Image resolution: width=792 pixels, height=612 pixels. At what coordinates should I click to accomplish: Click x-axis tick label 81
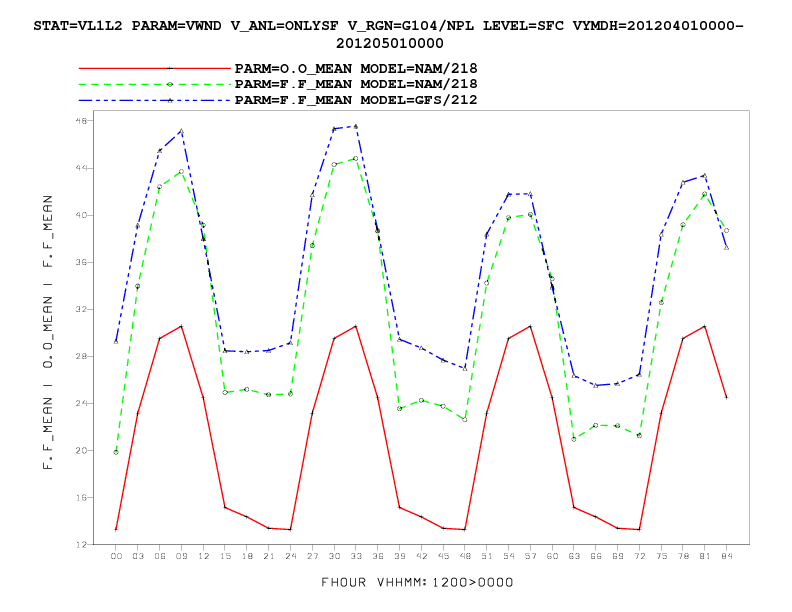tap(705, 556)
